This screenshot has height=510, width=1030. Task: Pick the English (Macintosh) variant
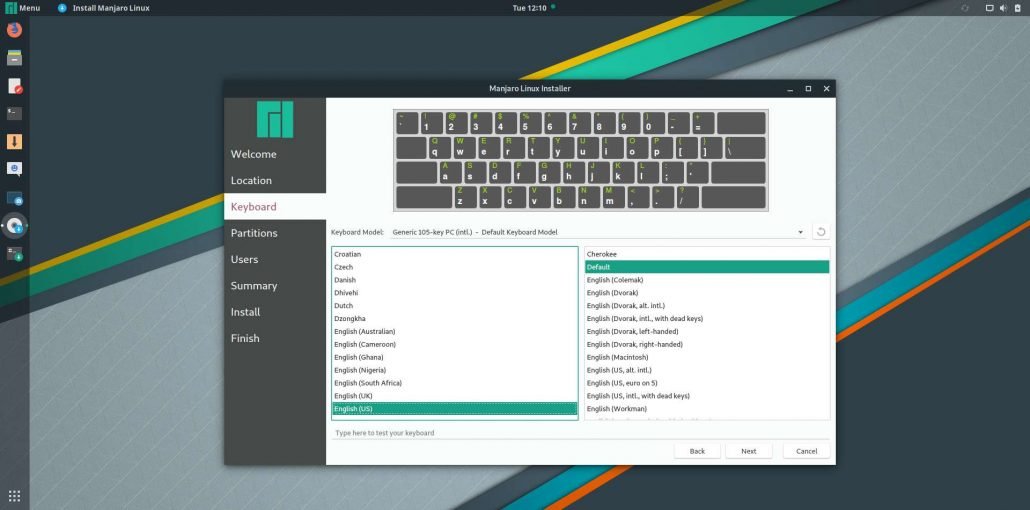pos(707,357)
